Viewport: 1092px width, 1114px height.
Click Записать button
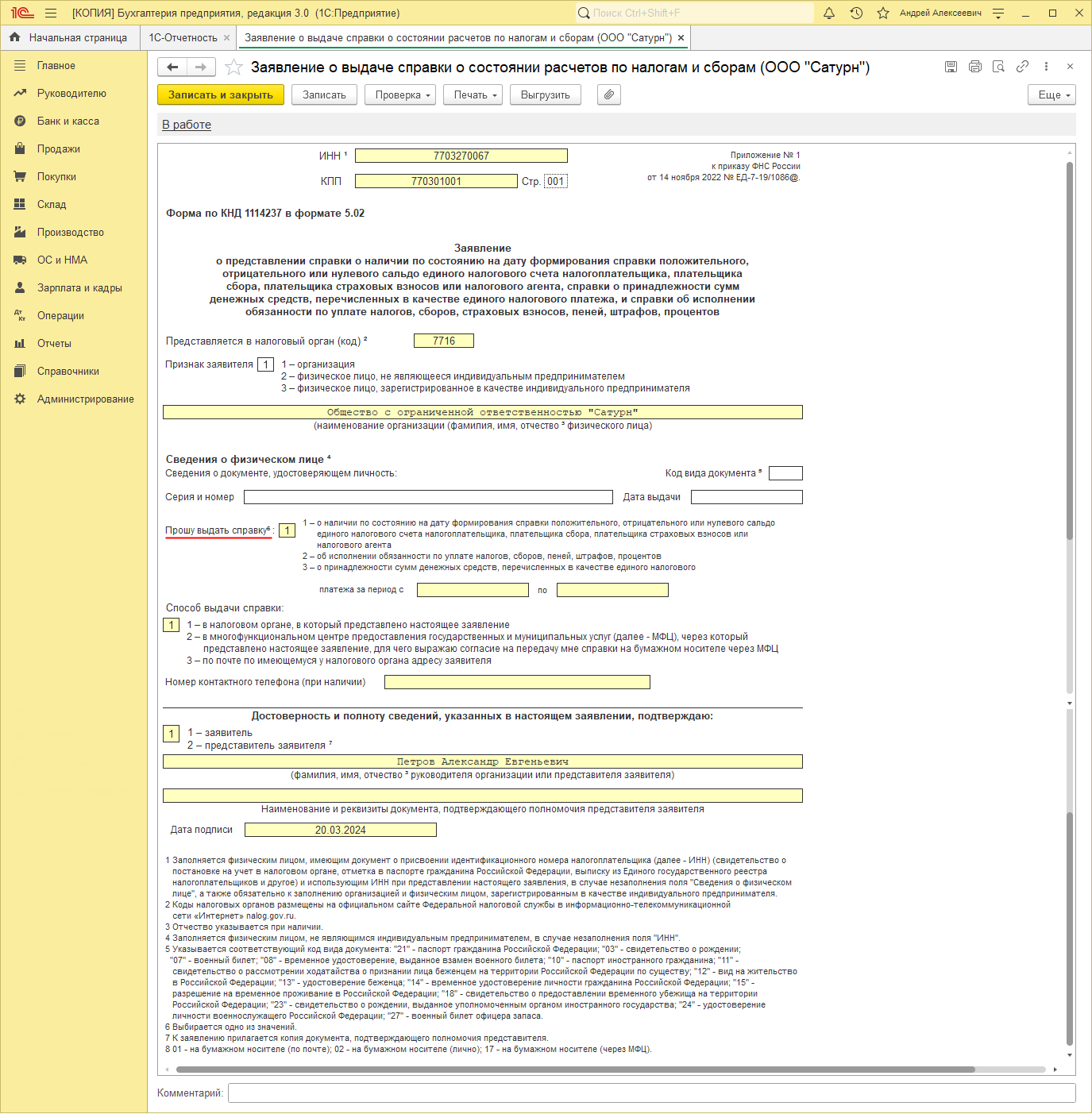pos(324,94)
